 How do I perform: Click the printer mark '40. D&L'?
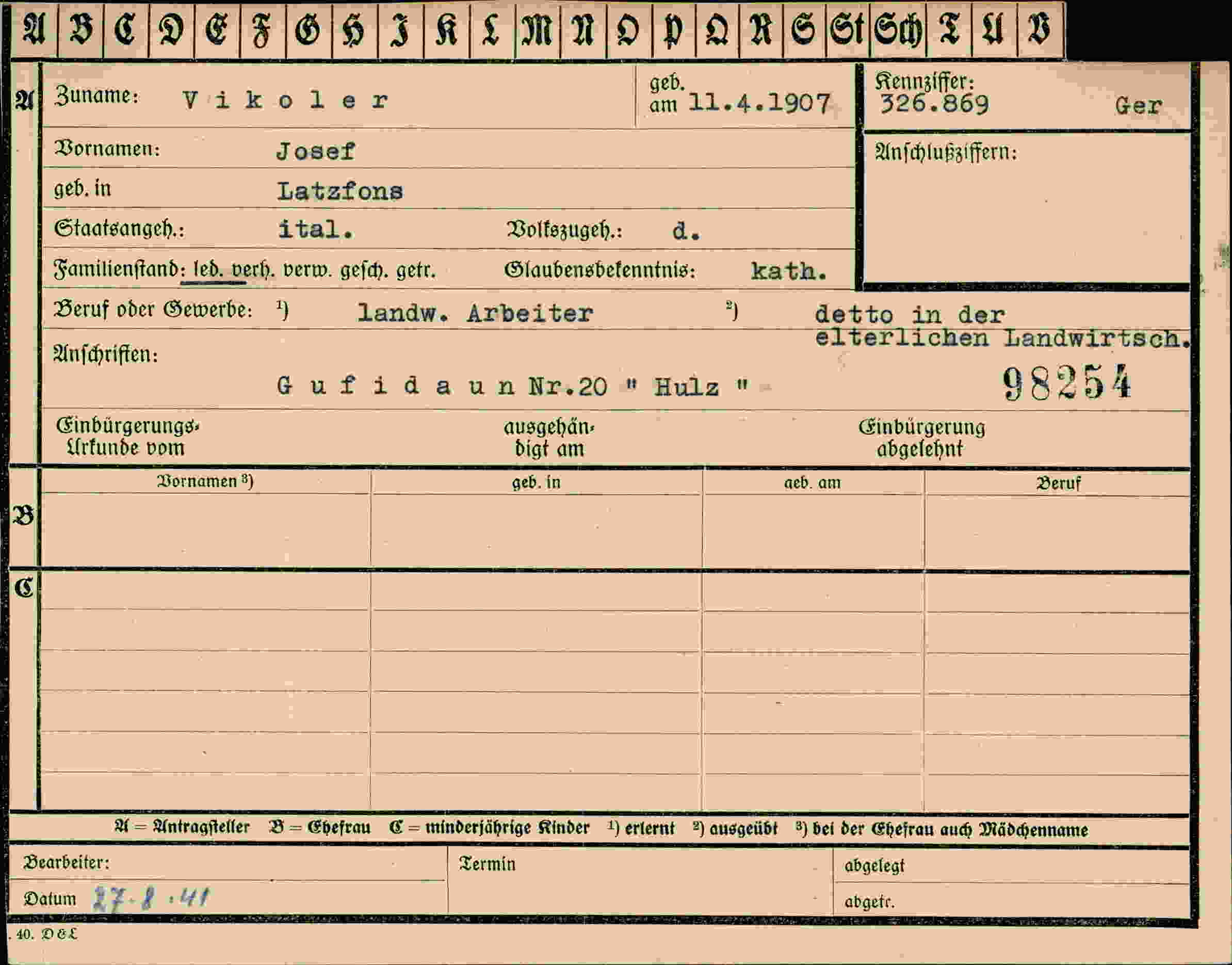click(x=46, y=934)
